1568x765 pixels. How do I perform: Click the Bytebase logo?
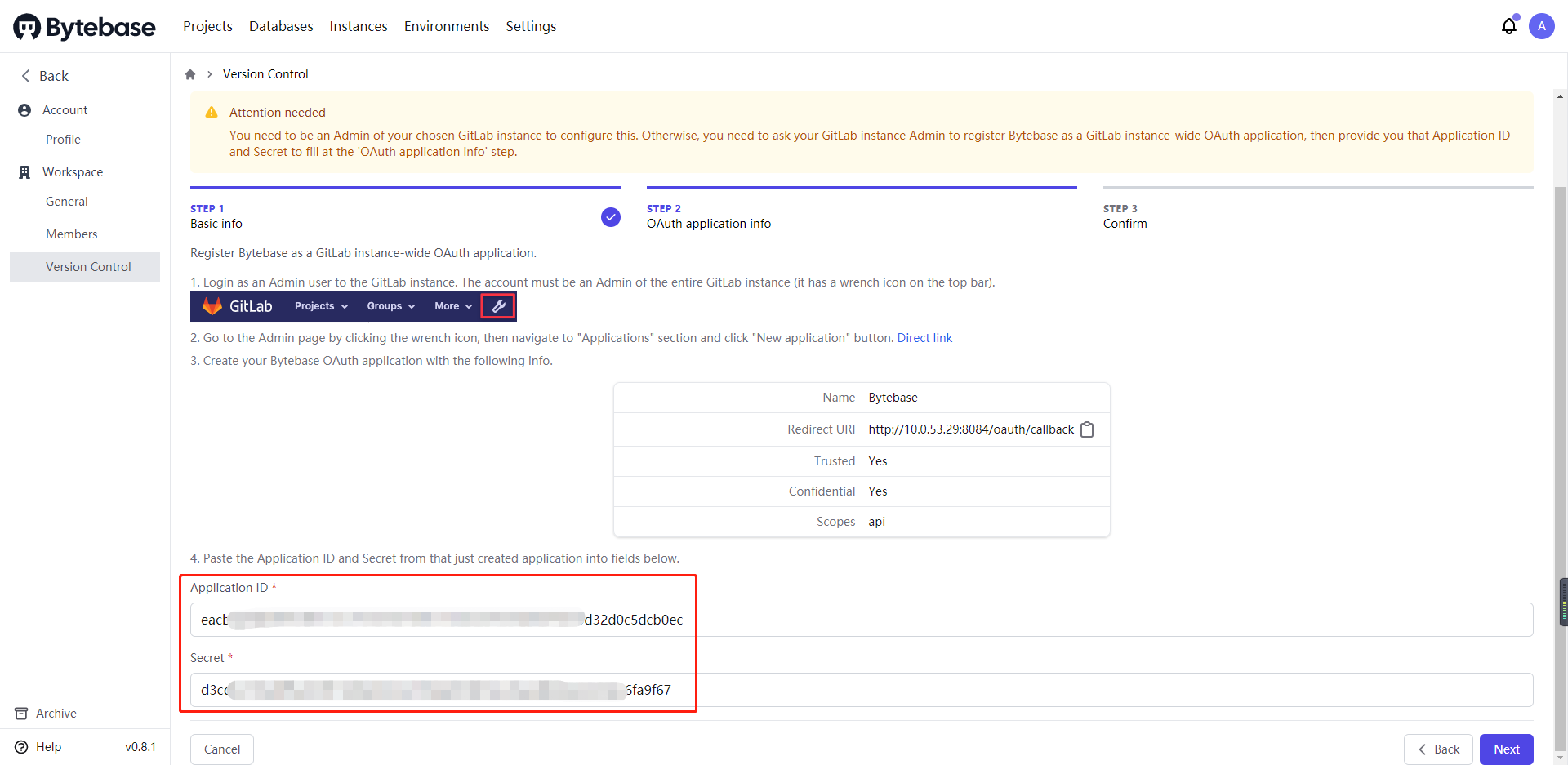84,27
